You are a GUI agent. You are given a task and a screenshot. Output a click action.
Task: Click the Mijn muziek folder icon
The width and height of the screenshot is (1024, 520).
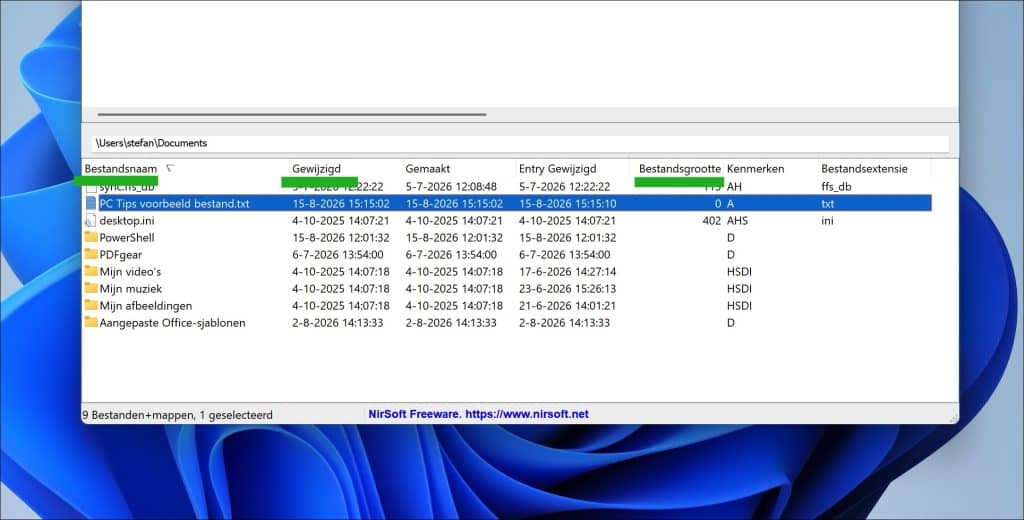coord(91,288)
